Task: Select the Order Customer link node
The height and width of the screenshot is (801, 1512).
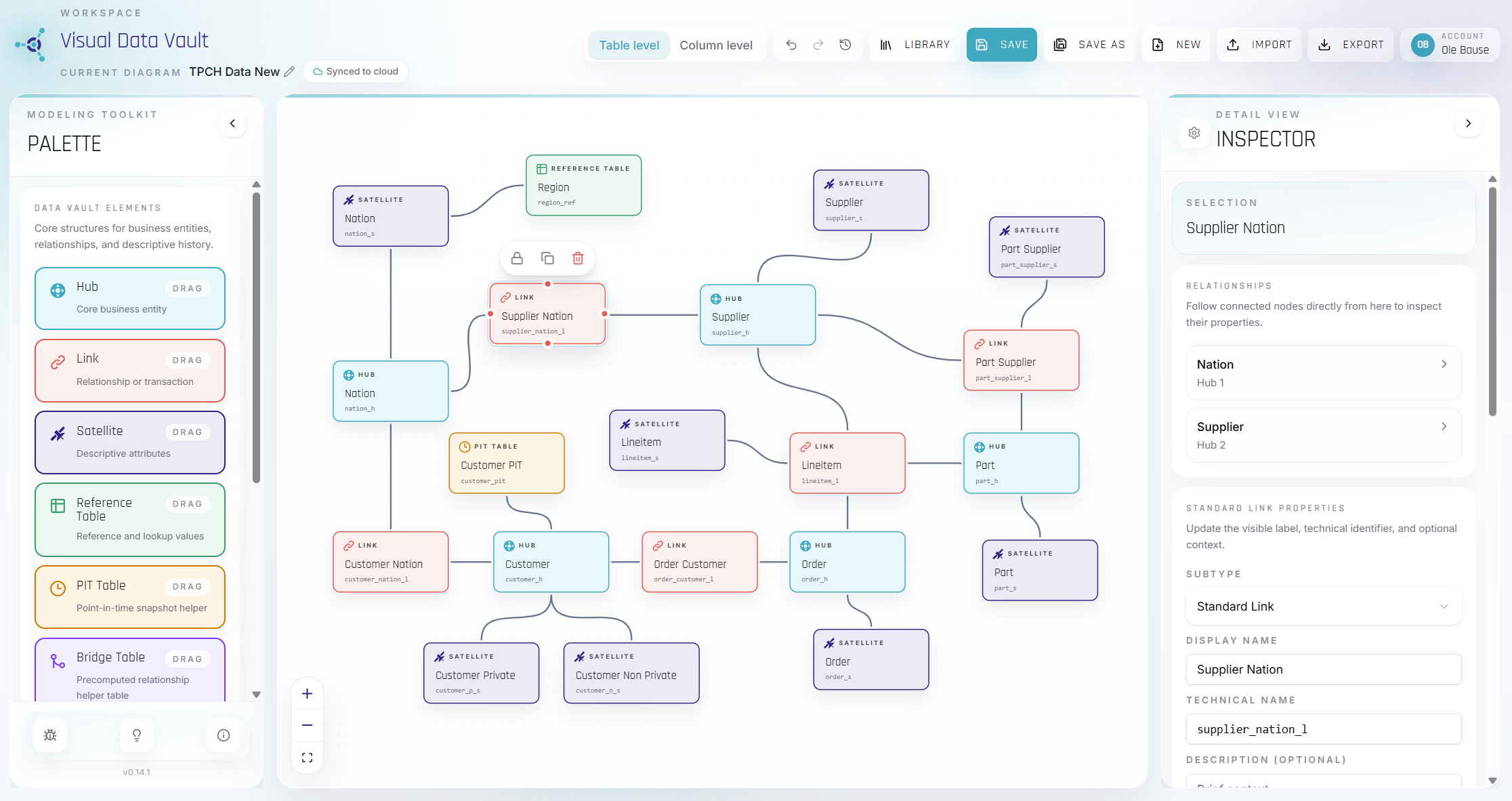Action: [x=700, y=562]
